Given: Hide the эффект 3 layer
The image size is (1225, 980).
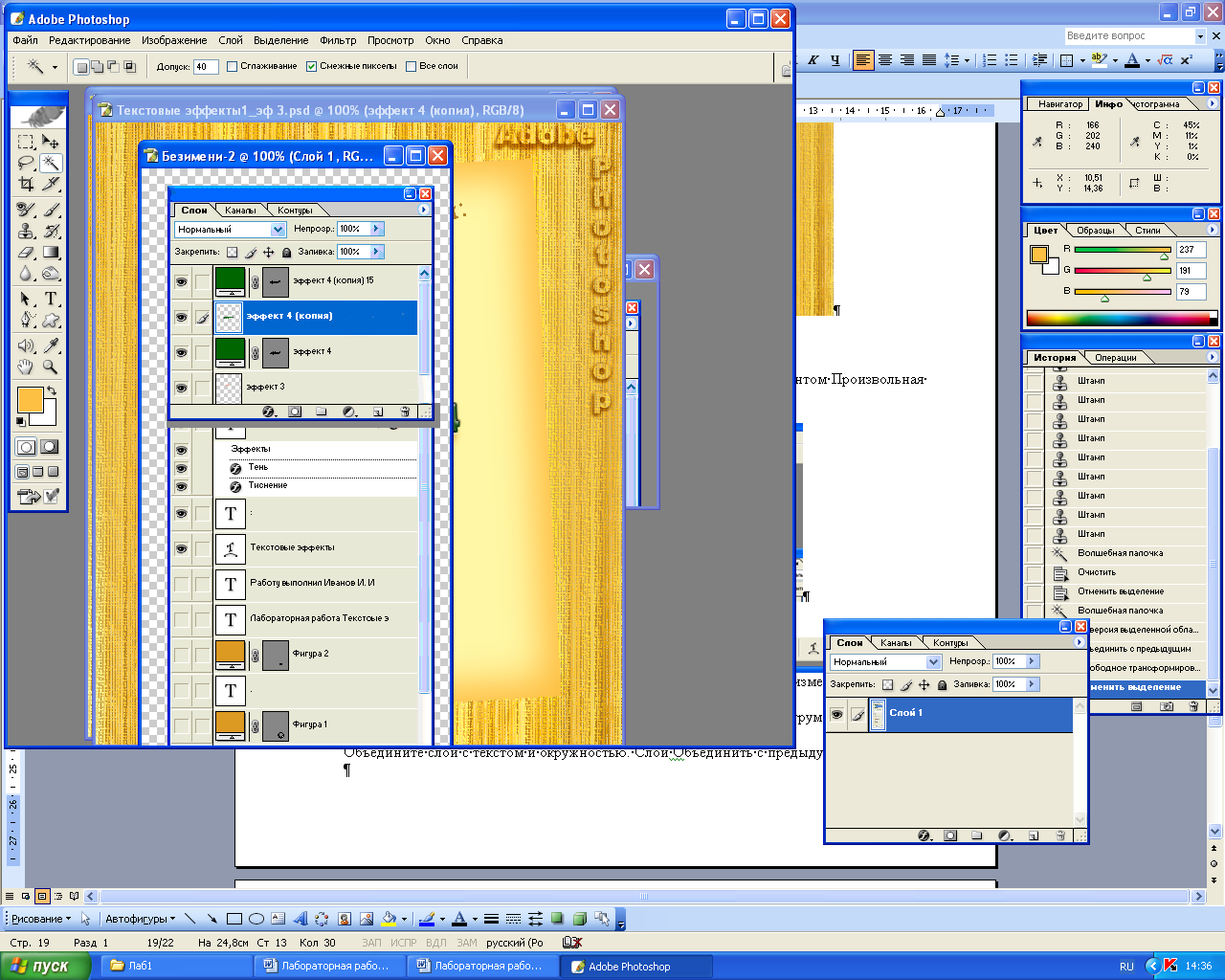Looking at the screenshot, I should tap(181, 388).
